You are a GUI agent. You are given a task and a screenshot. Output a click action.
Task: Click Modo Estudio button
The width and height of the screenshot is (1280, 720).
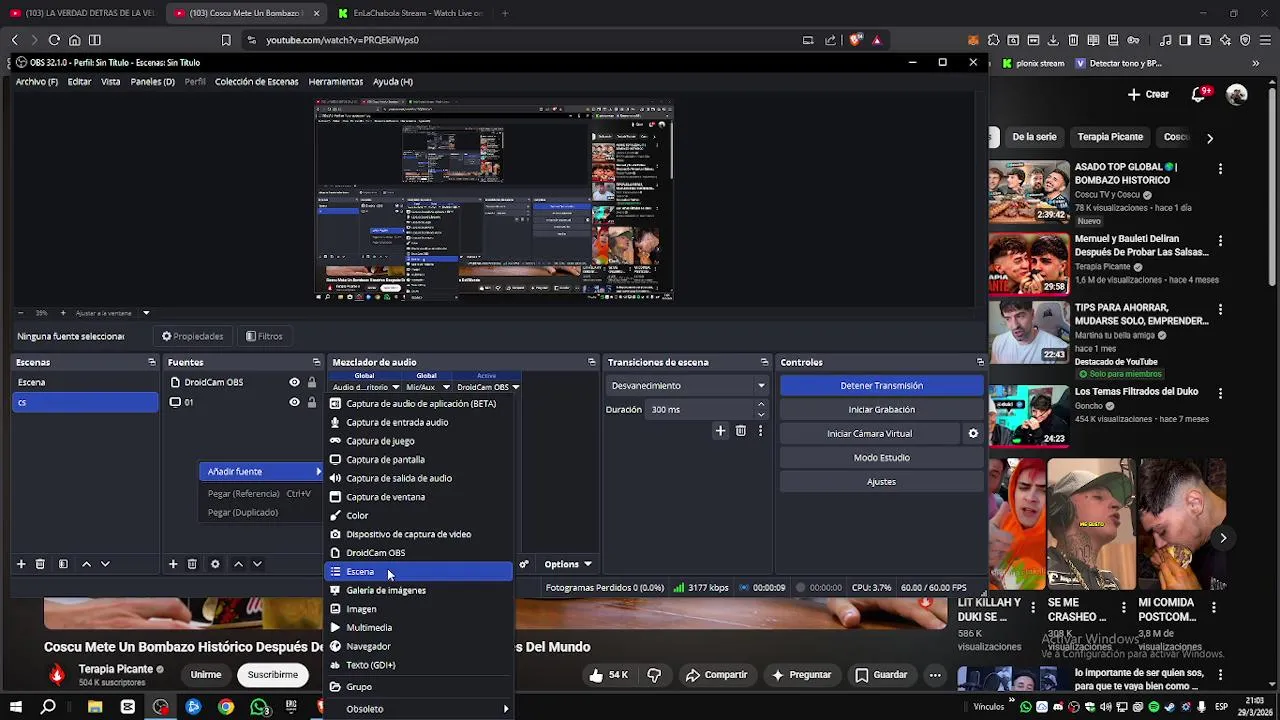point(881,457)
